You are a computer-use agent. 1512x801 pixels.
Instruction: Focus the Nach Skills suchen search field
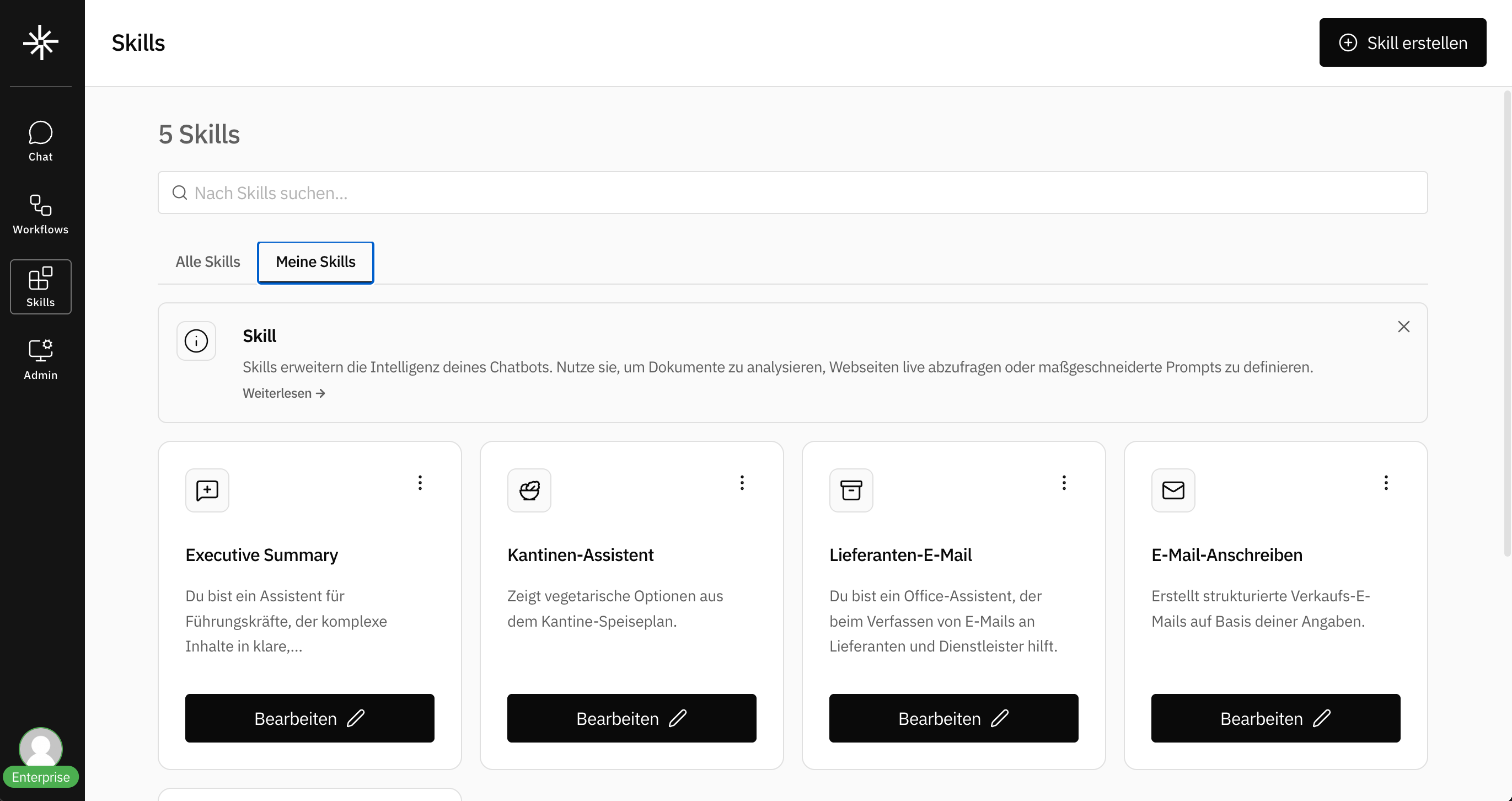pos(792,193)
